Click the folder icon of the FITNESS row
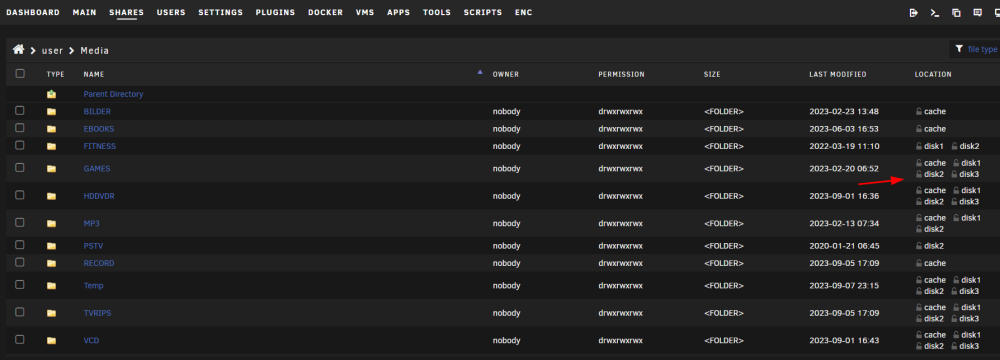Viewport: 1000px width, 360px height. click(x=52, y=146)
